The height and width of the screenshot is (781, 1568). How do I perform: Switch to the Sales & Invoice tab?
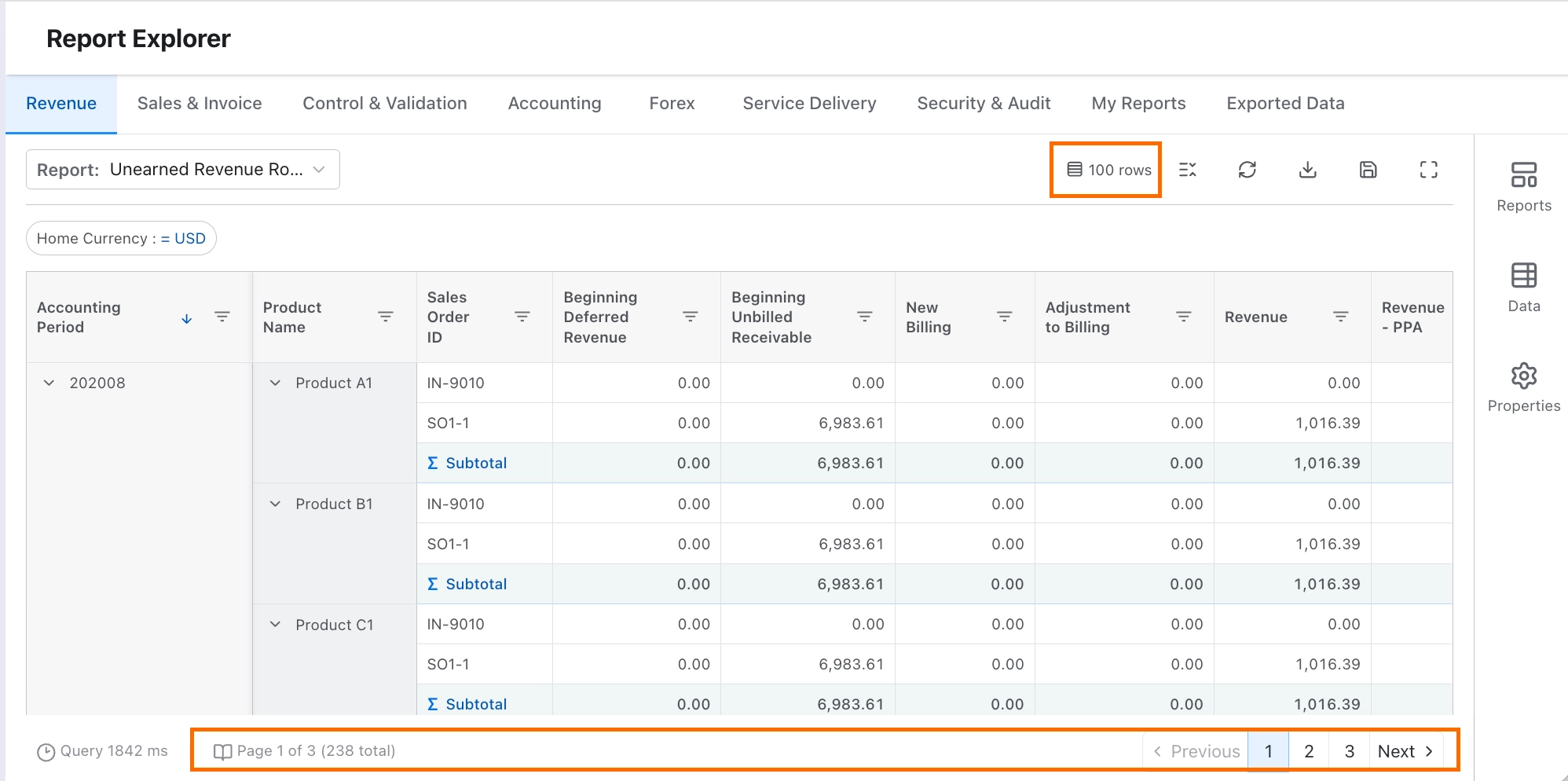point(200,104)
